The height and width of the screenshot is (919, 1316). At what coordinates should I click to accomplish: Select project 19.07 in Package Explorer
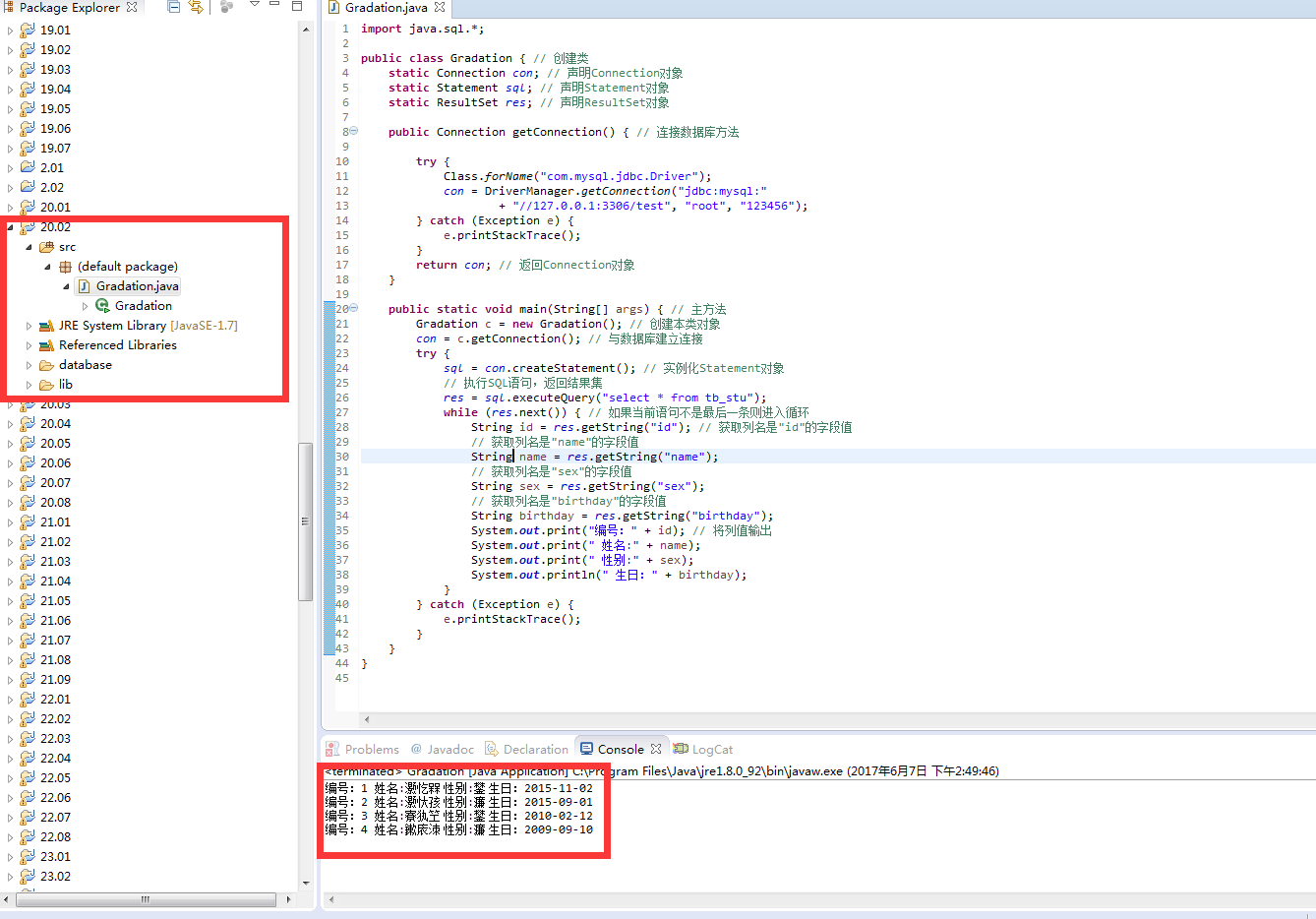coord(55,149)
